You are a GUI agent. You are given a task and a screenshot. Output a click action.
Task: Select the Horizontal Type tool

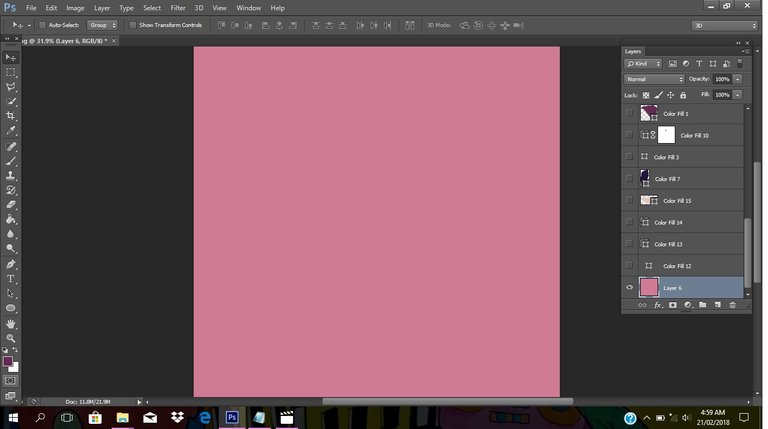(10, 279)
